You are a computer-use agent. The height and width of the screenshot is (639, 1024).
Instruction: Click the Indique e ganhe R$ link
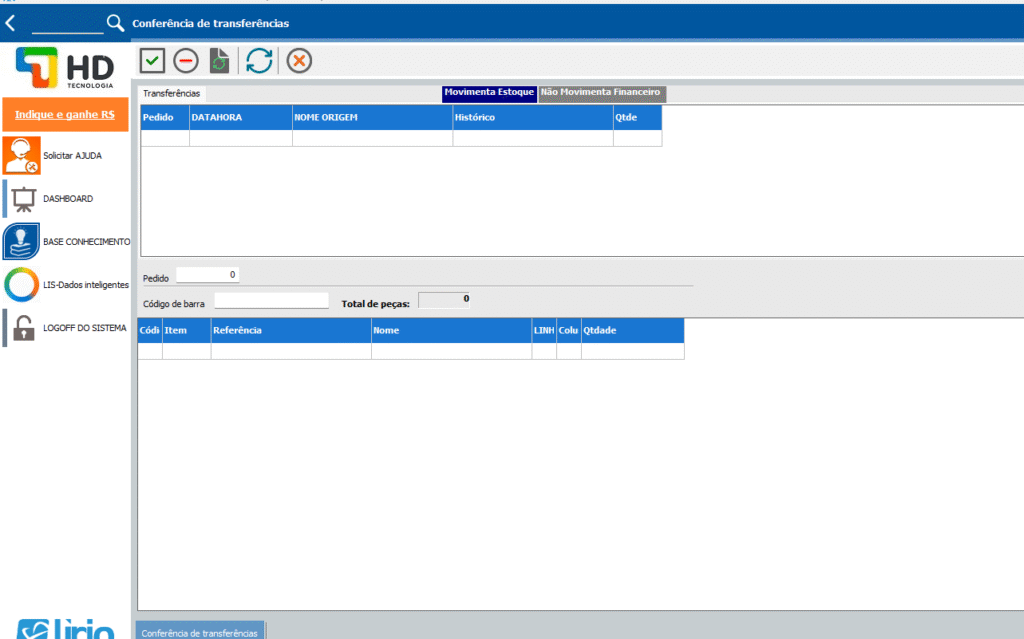click(65, 115)
